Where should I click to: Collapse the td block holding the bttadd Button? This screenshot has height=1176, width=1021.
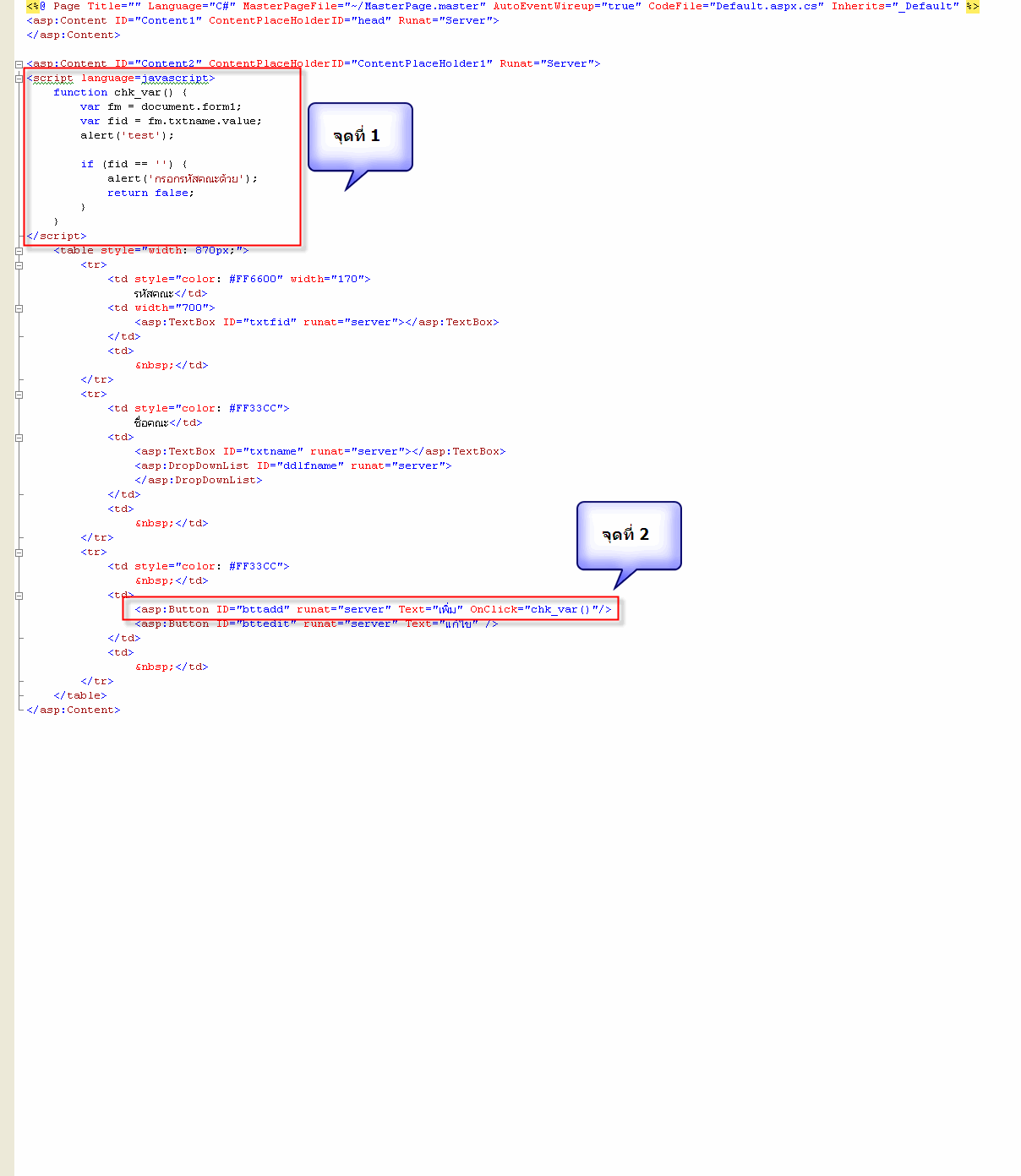point(19,596)
